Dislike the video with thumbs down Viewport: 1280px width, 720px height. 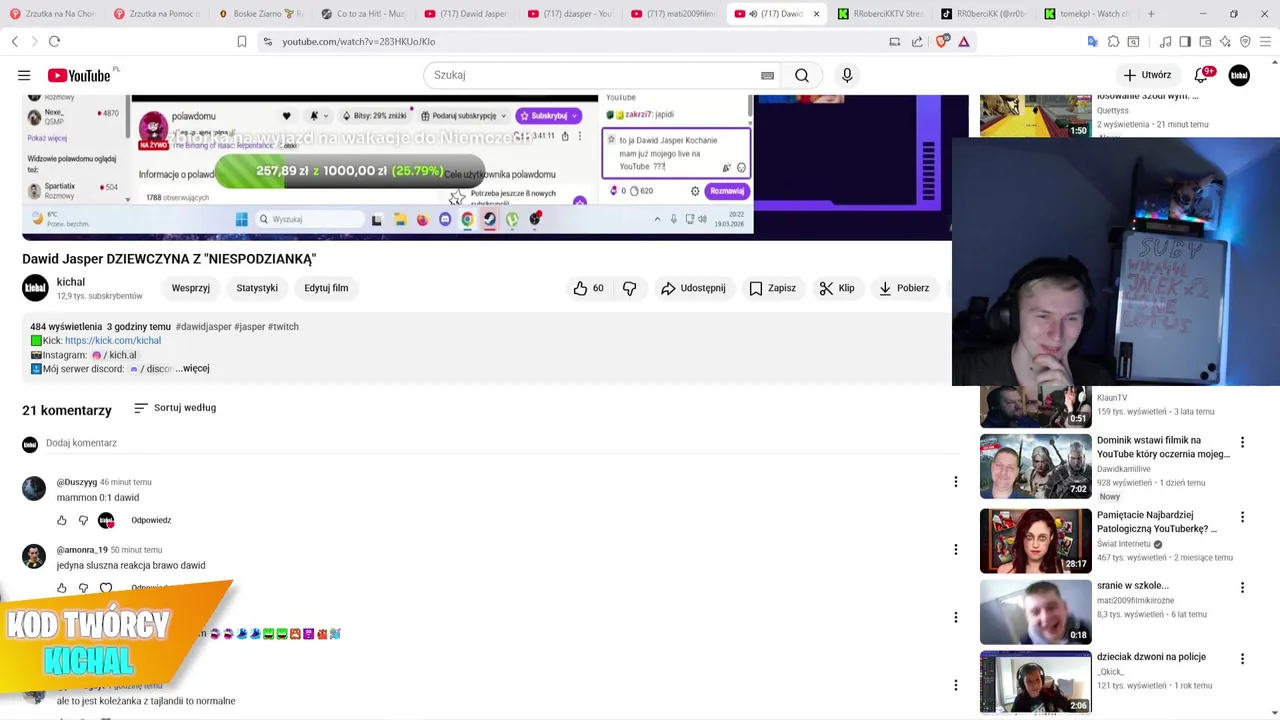point(630,288)
